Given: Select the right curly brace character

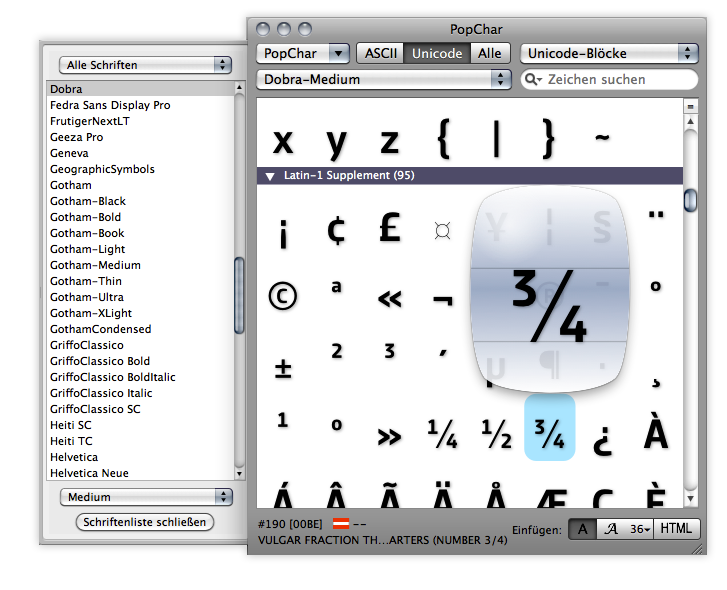Looking at the screenshot, I should tap(549, 138).
